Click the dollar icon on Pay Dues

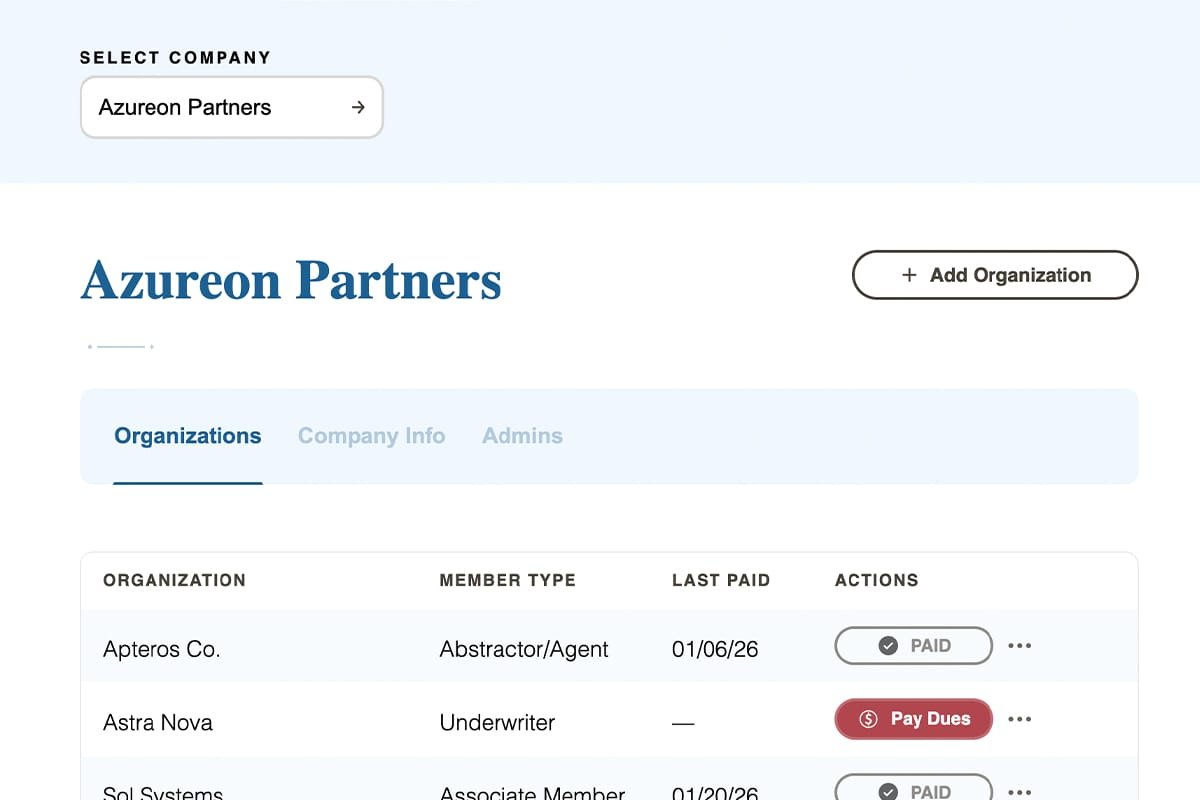click(868, 719)
